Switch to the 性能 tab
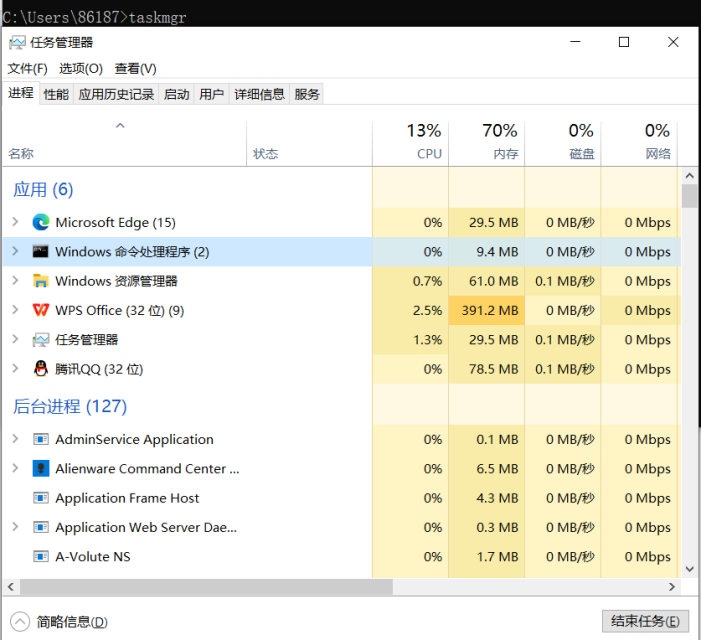The image size is (701, 640). [56, 94]
